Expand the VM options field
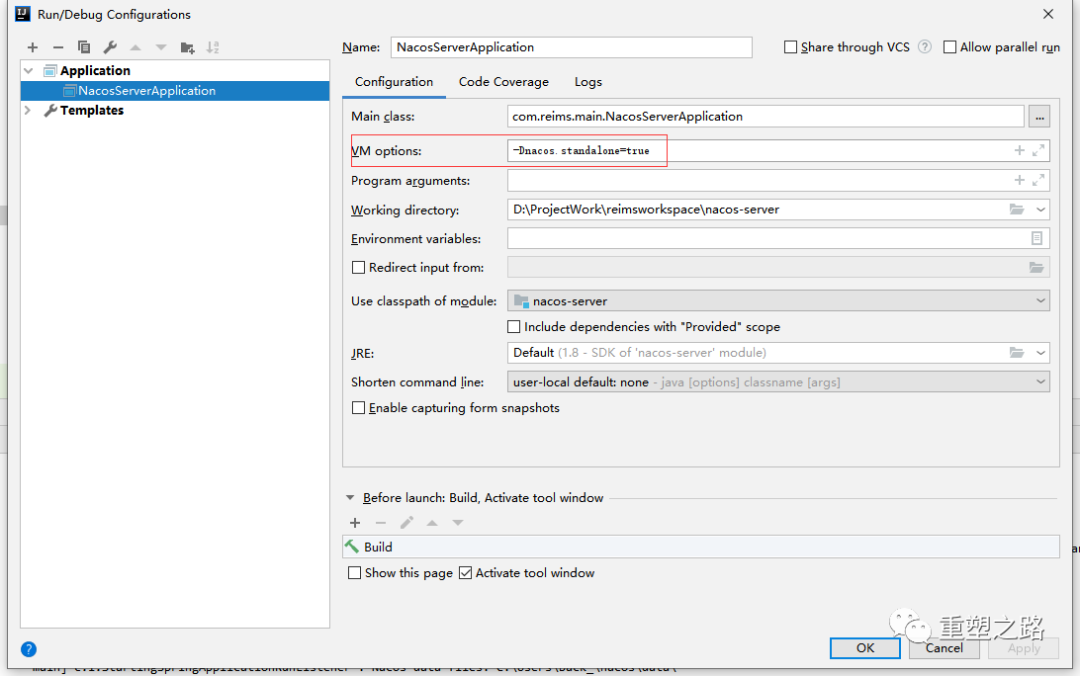The image size is (1080, 676). [x=1039, y=150]
